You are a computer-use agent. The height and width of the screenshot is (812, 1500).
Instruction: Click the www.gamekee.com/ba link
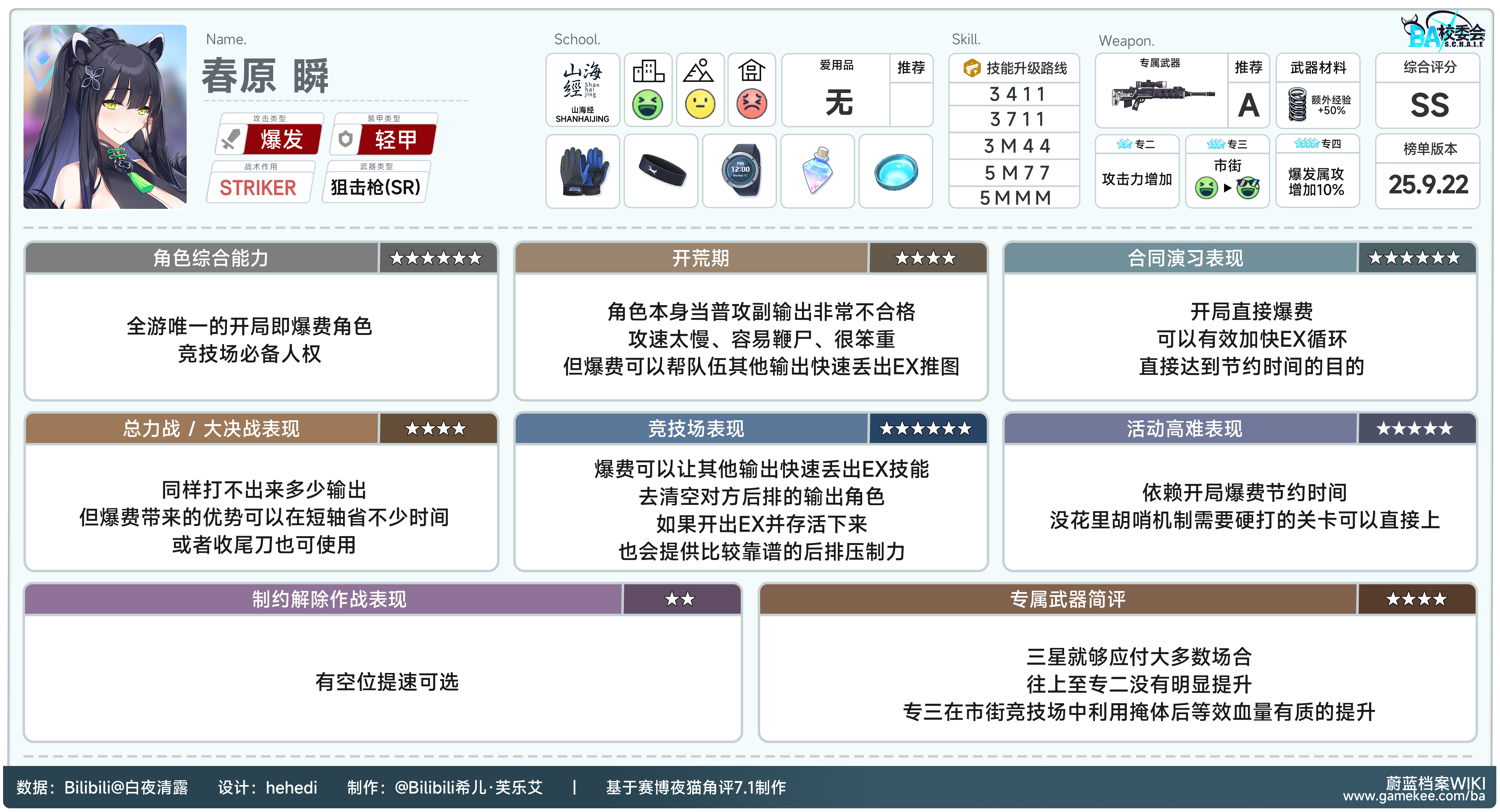pyautogui.click(x=1414, y=797)
